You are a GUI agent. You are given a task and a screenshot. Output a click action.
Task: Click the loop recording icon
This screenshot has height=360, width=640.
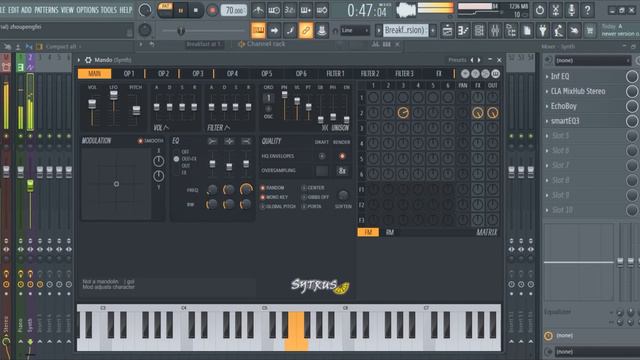322,10
